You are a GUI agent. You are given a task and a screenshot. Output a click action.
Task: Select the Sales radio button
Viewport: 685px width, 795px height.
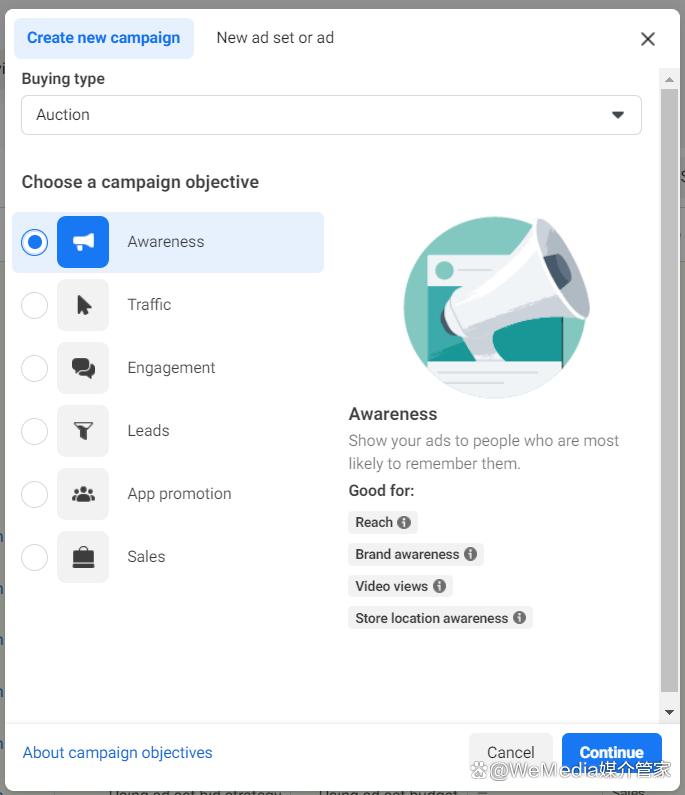click(35, 557)
